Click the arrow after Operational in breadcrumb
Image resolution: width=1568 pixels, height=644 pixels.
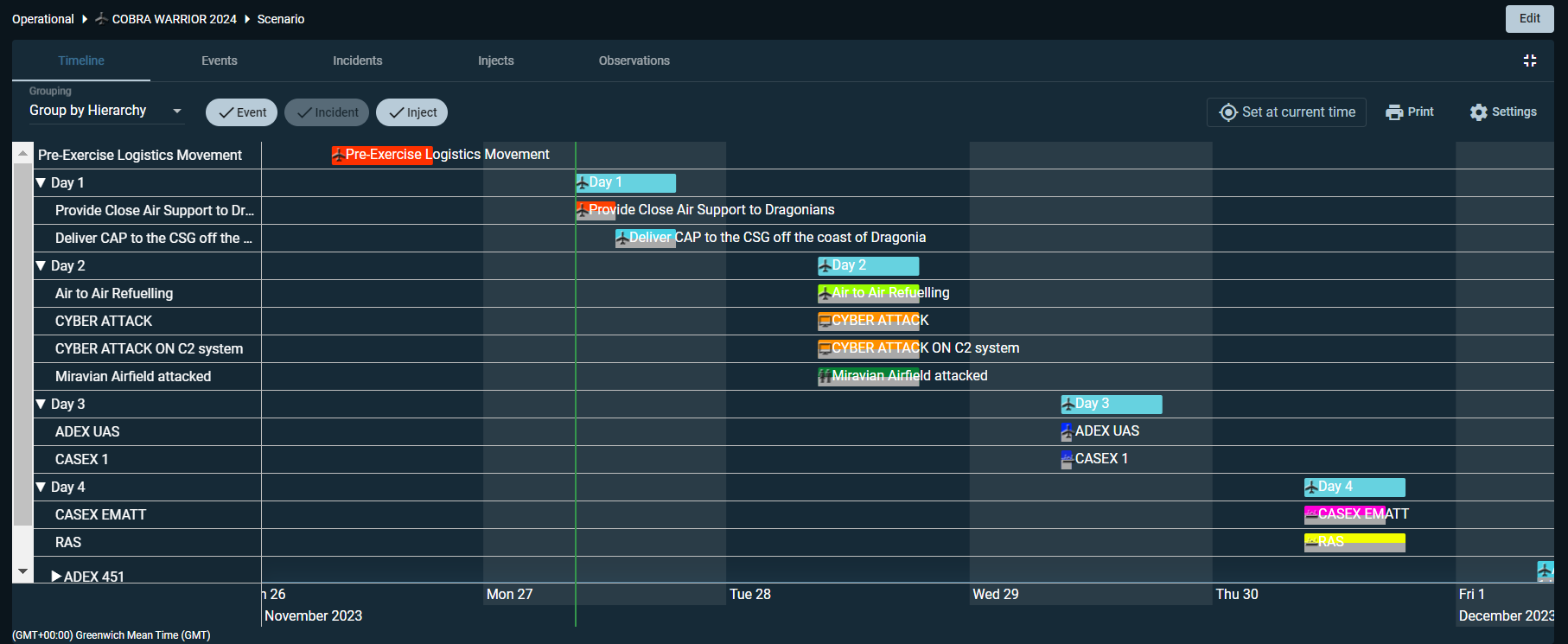point(85,19)
